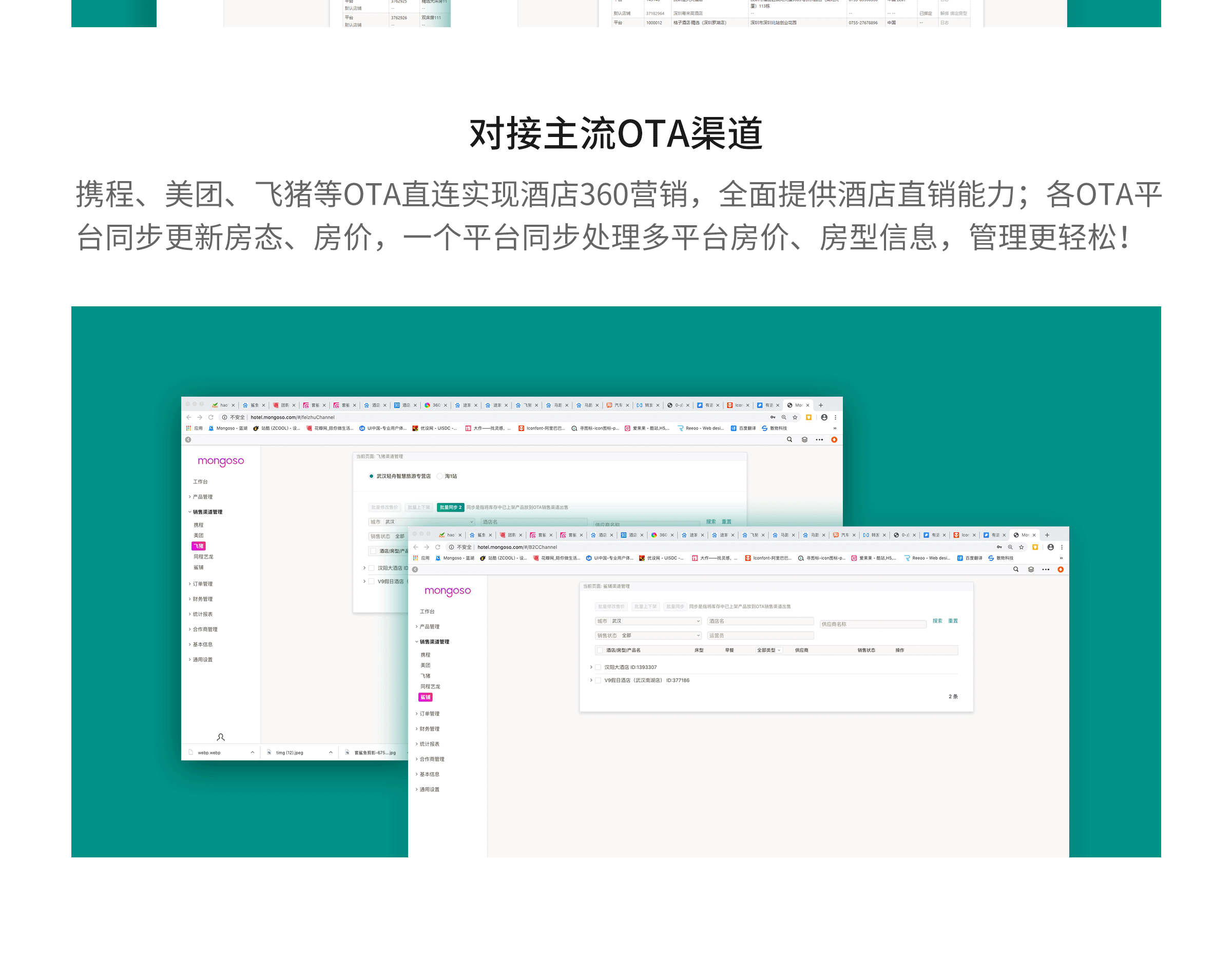Click the bookmark star in B2CChannel address bar
The image size is (1232, 959).
1022,547
